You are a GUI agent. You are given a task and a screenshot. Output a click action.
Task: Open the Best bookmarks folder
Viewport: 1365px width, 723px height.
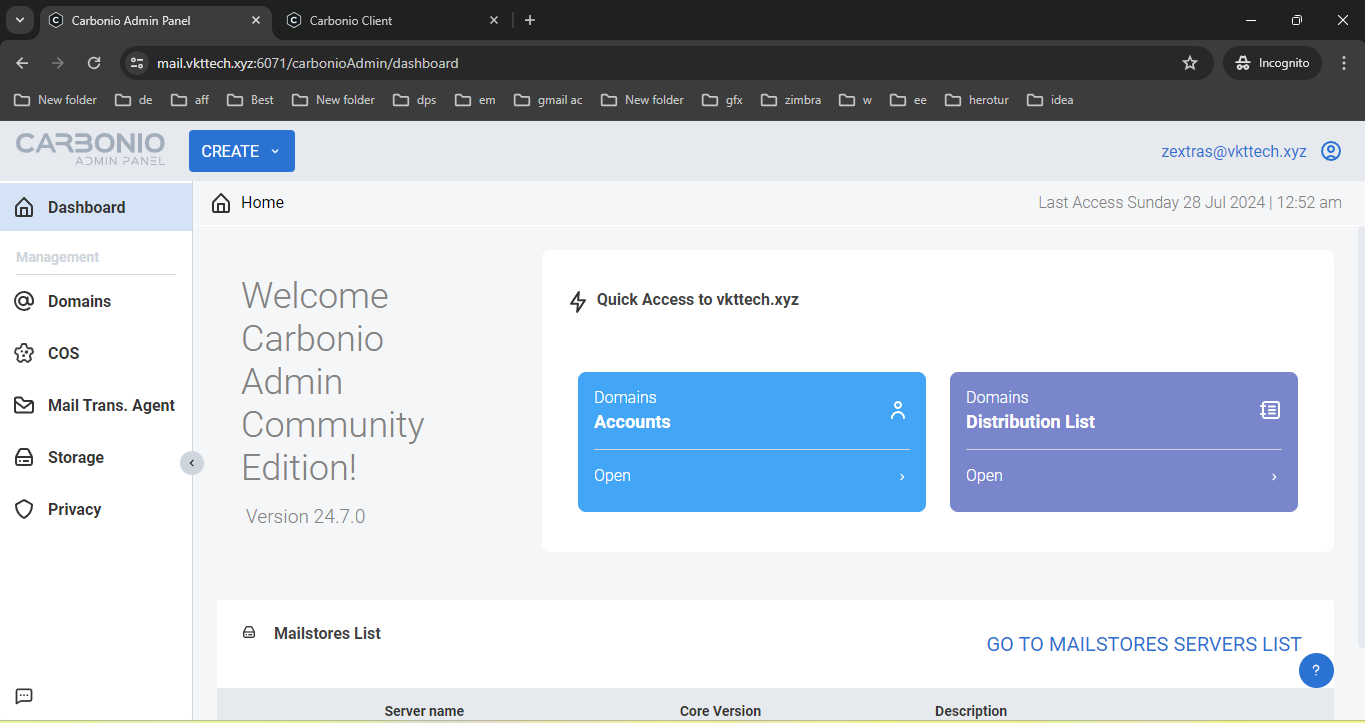tap(251, 100)
